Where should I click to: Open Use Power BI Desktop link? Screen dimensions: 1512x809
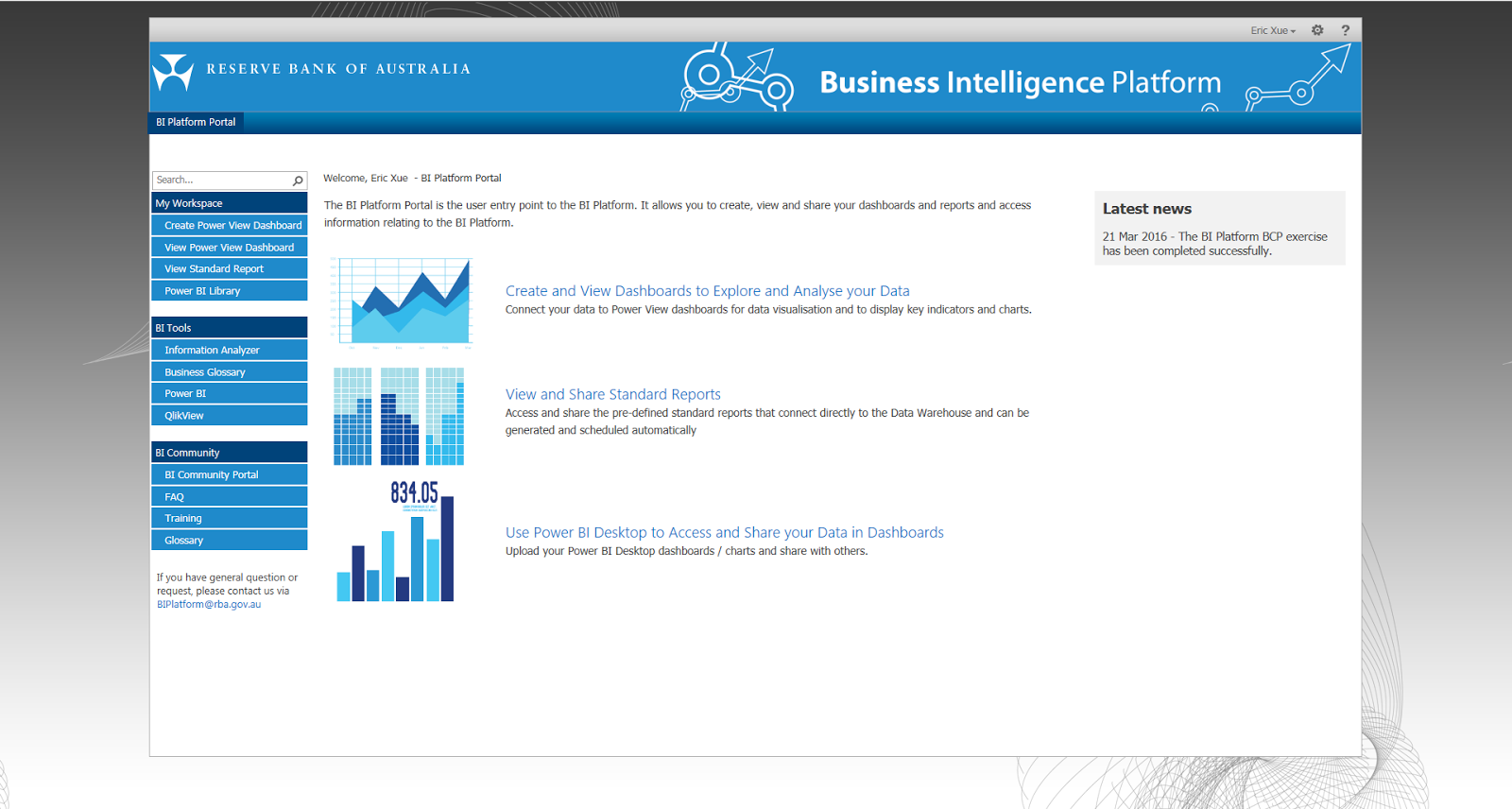point(724,532)
